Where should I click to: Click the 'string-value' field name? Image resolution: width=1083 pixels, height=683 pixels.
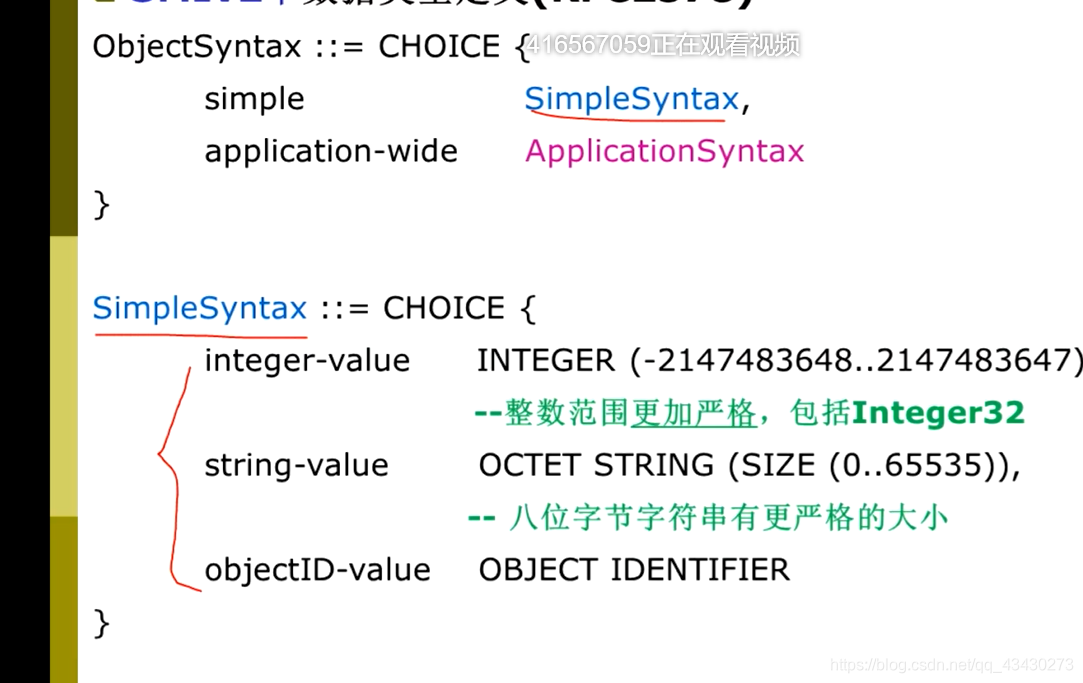coord(296,465)
